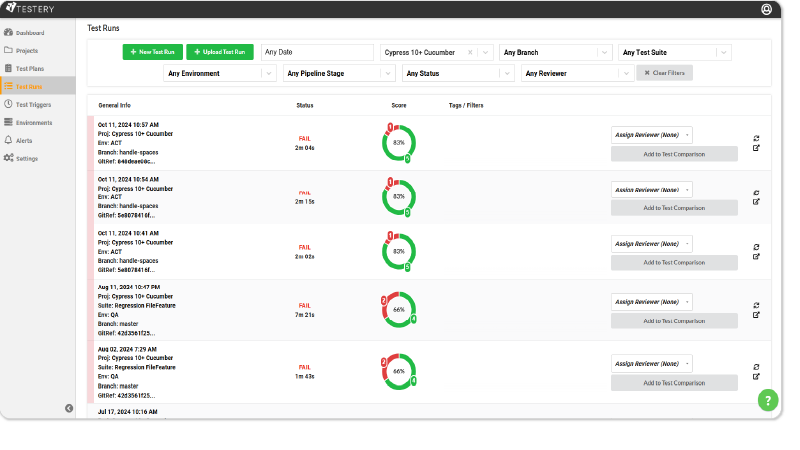This screenshot has height=450, width=800.
Task: Click the 66% score ring for Aug 11 run
Action: coord(399,310)
